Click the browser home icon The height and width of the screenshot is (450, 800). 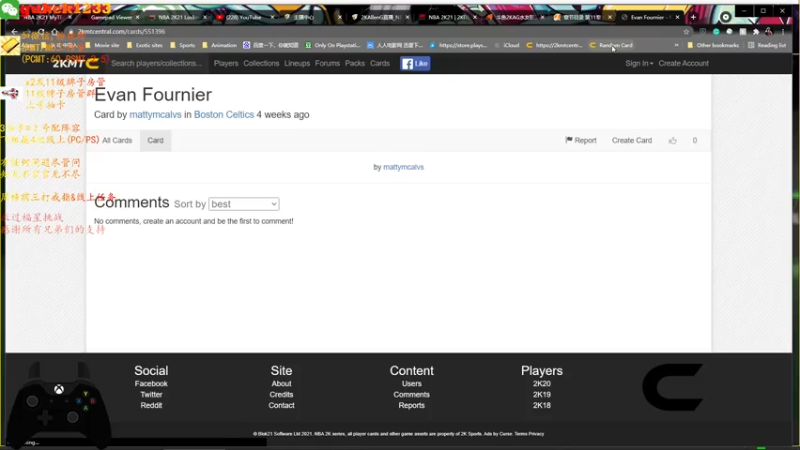[x=55, y=32]
